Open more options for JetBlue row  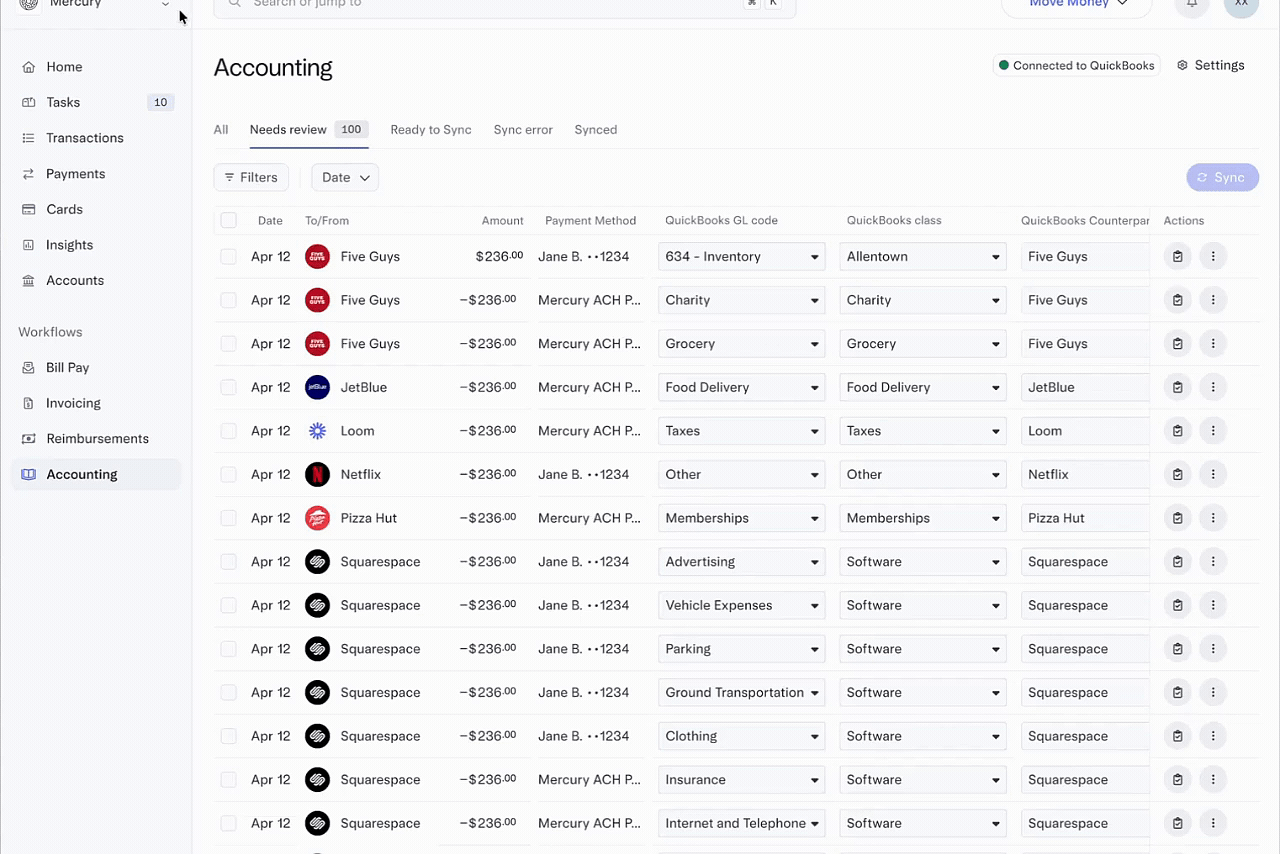(x=1213, y=388)
